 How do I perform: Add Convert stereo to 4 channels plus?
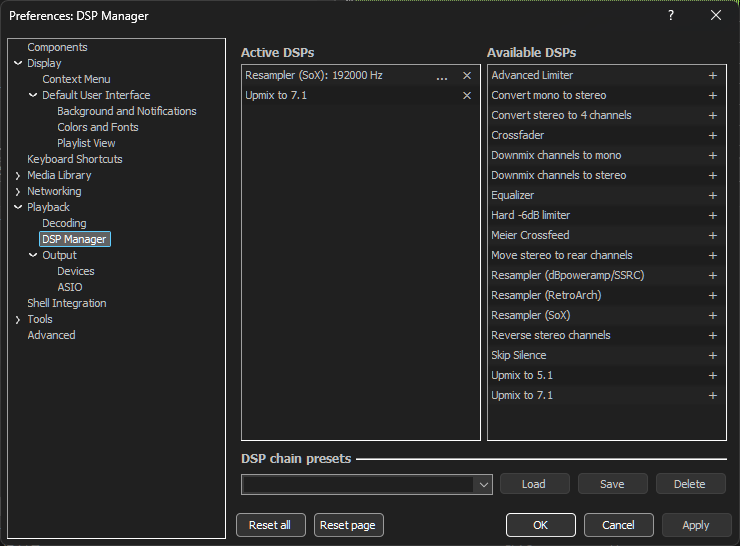tap(713, 116)
